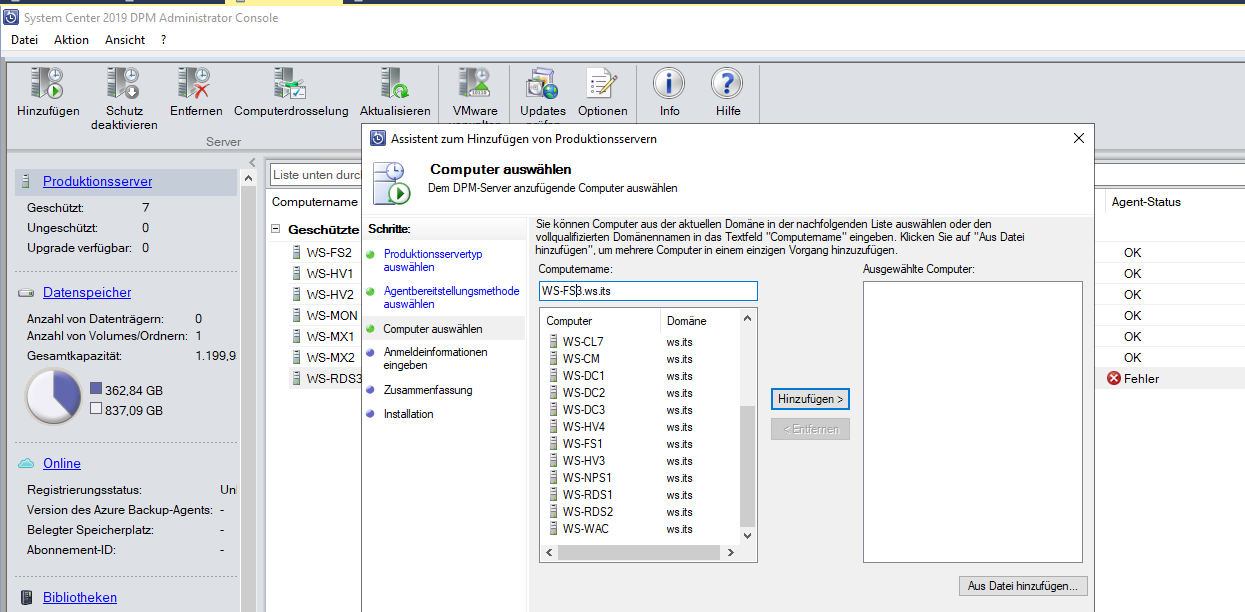Click the Info toolbar icon

click(x=669, y=83)
